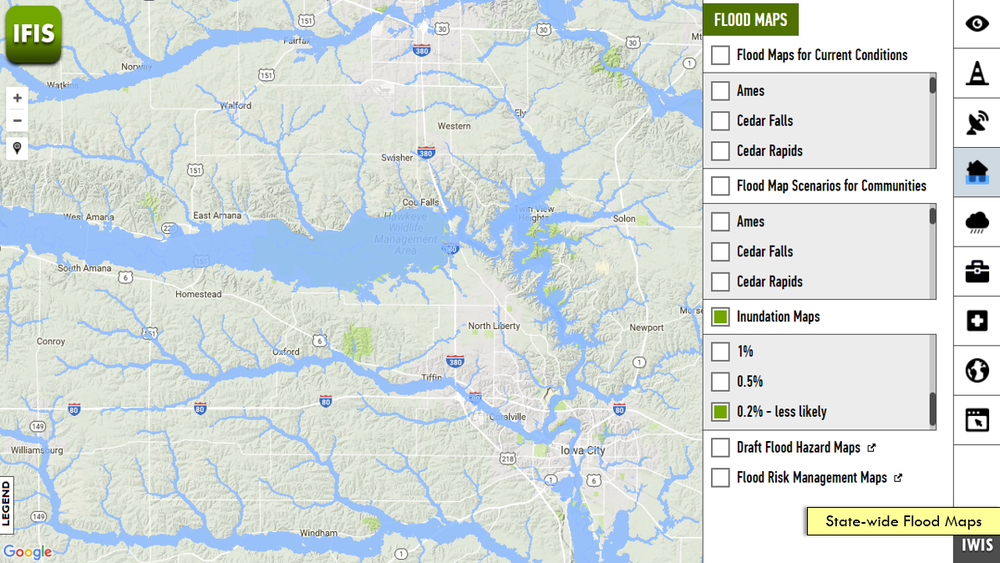Select the medical cross icon
This screenshot has width=1000, height=563.
(x=977, y=321)
